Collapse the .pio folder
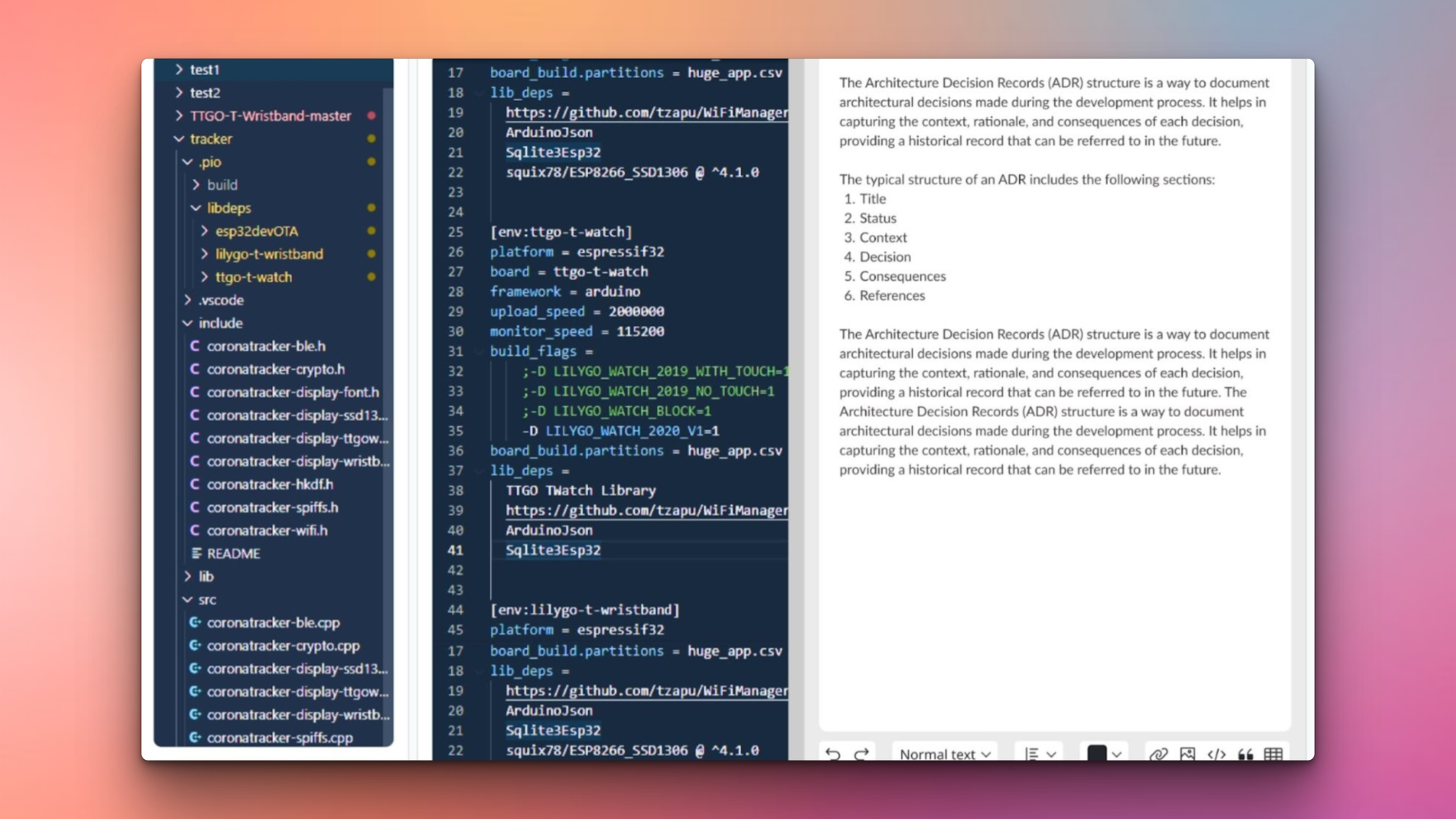 point(187,162)
